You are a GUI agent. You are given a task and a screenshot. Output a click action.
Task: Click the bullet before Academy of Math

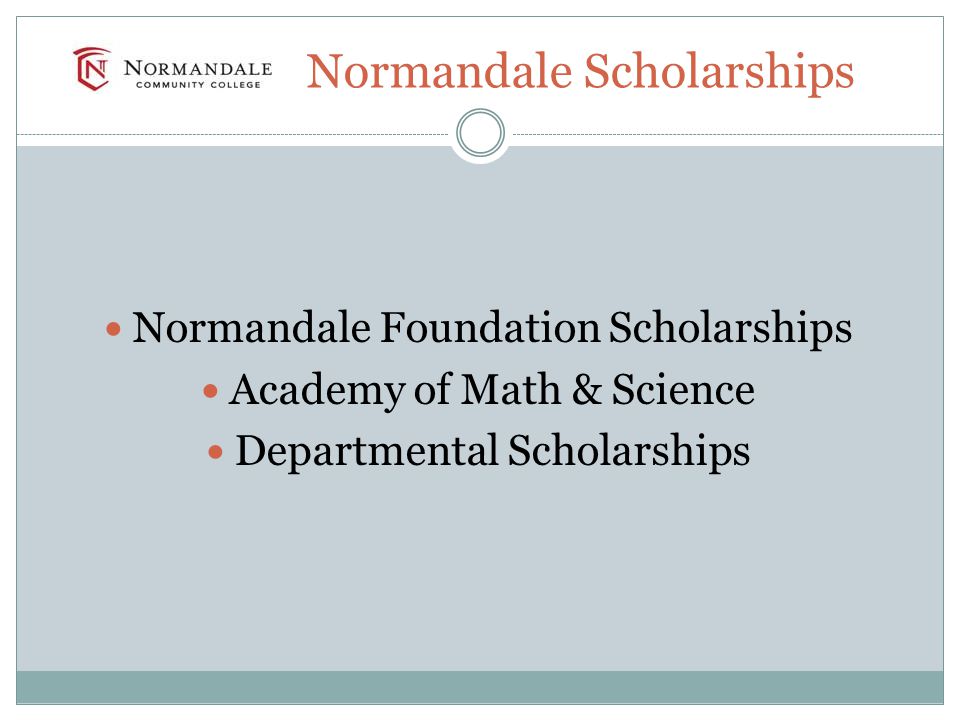pyautogui.click(x=210, y=391)
